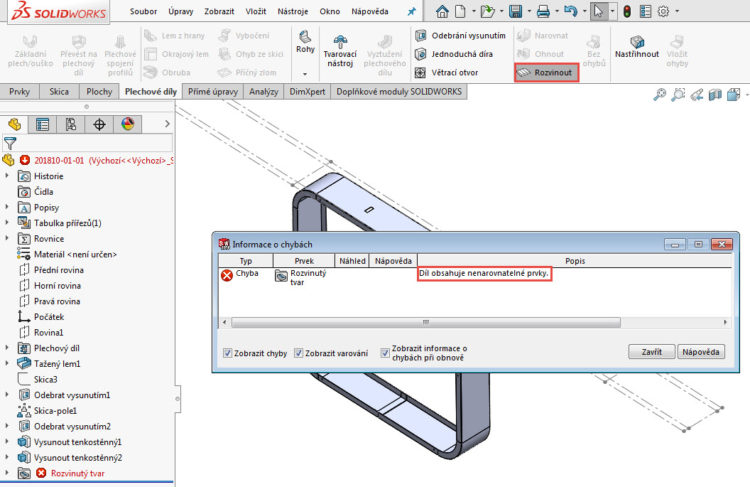Activate the Select cursor tool
This screenshot has width=750, height=487.
(598, 11)
